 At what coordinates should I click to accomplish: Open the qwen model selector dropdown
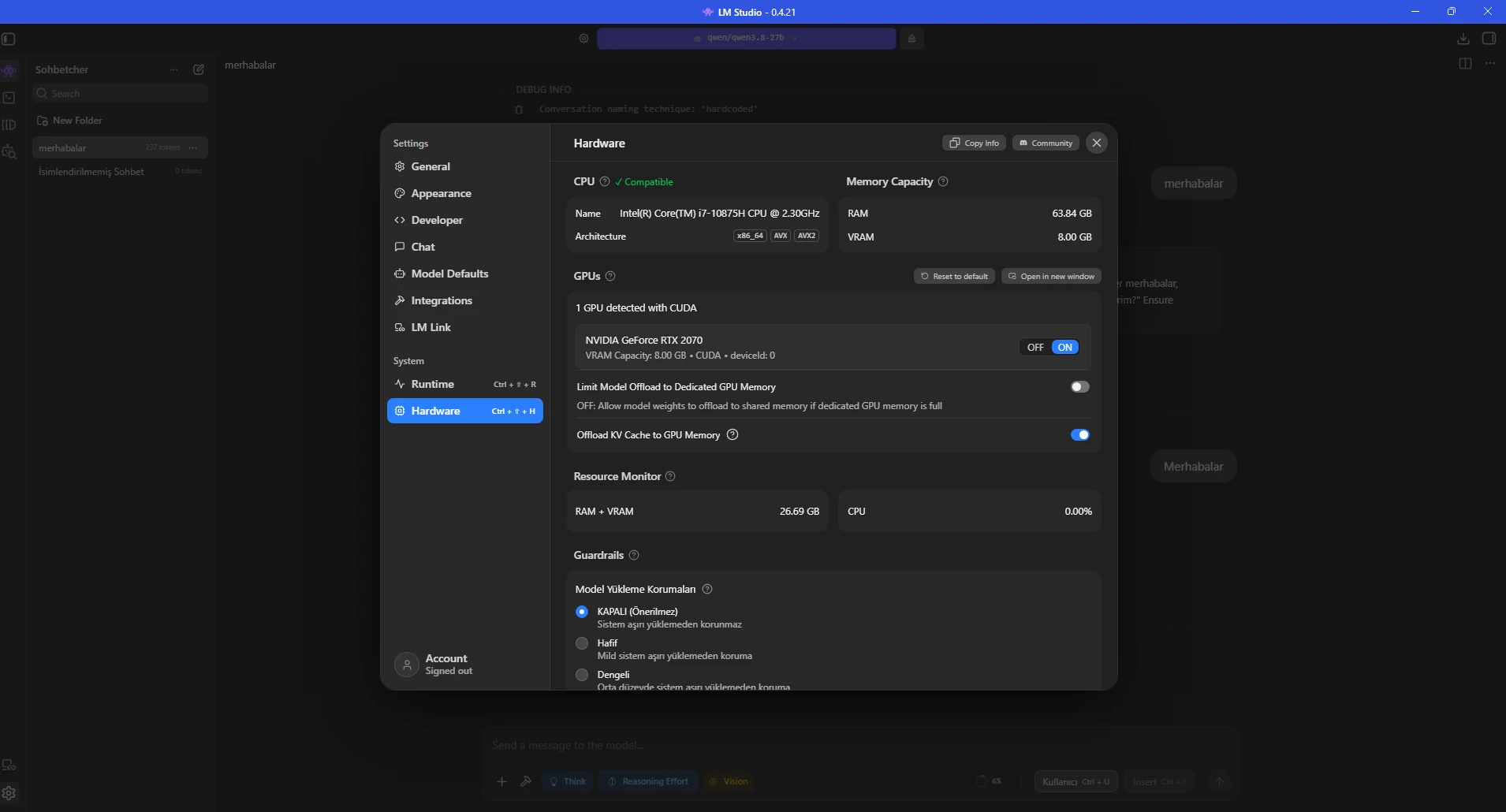[746, 38]
